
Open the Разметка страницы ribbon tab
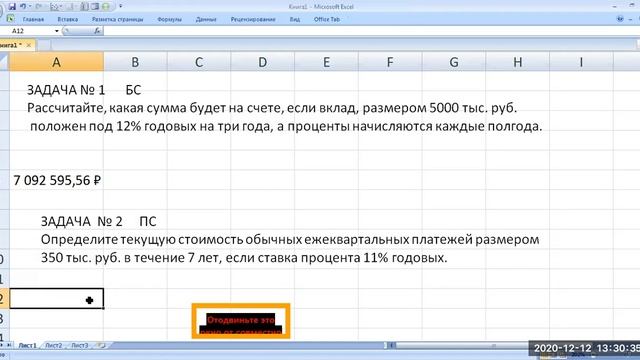(x=118, y=19)
